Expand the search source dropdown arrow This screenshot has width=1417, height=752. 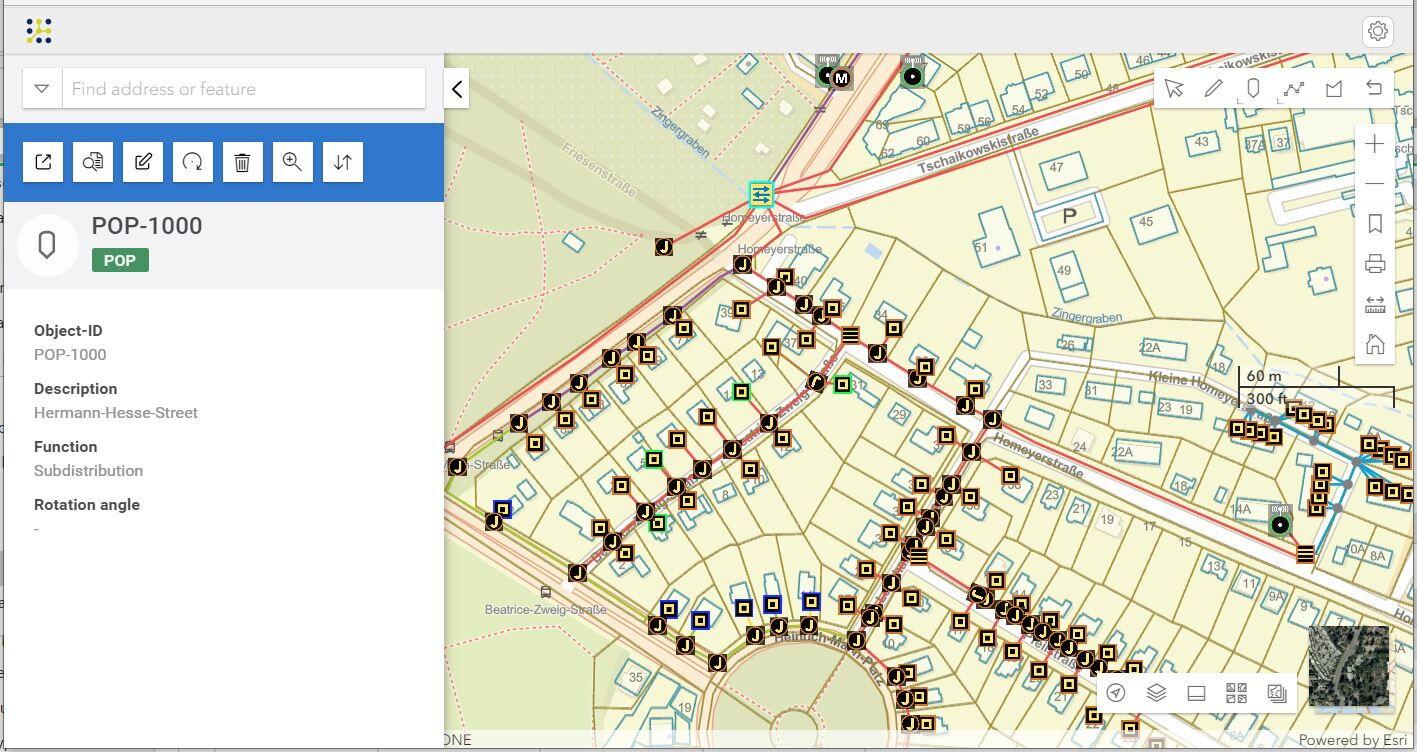(x=42, y=89)
